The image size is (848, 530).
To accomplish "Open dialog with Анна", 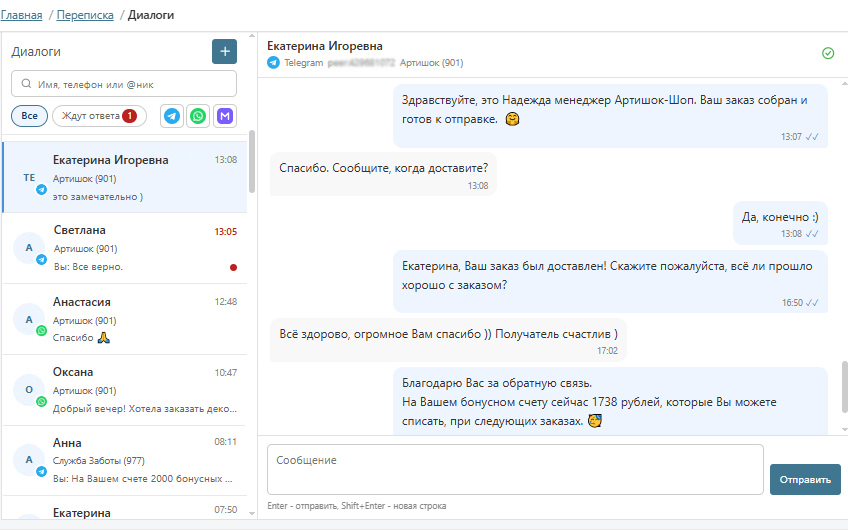I will click(125, 461).
